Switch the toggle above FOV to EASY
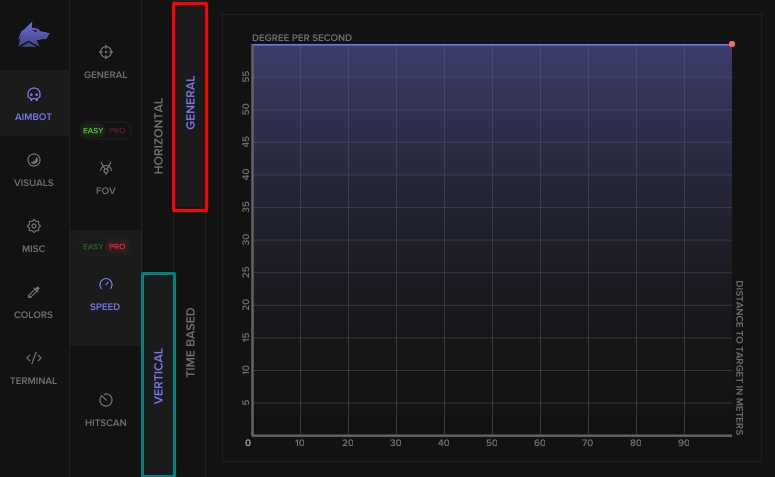The width and height of the screenshot is (775, 477). coord(94,131)
